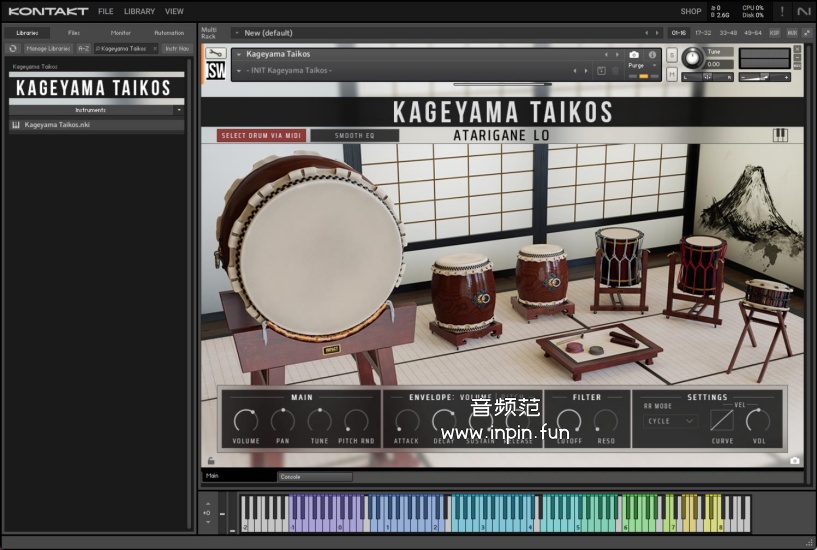Click the wrench edit-instrument icon

point(215,55)
